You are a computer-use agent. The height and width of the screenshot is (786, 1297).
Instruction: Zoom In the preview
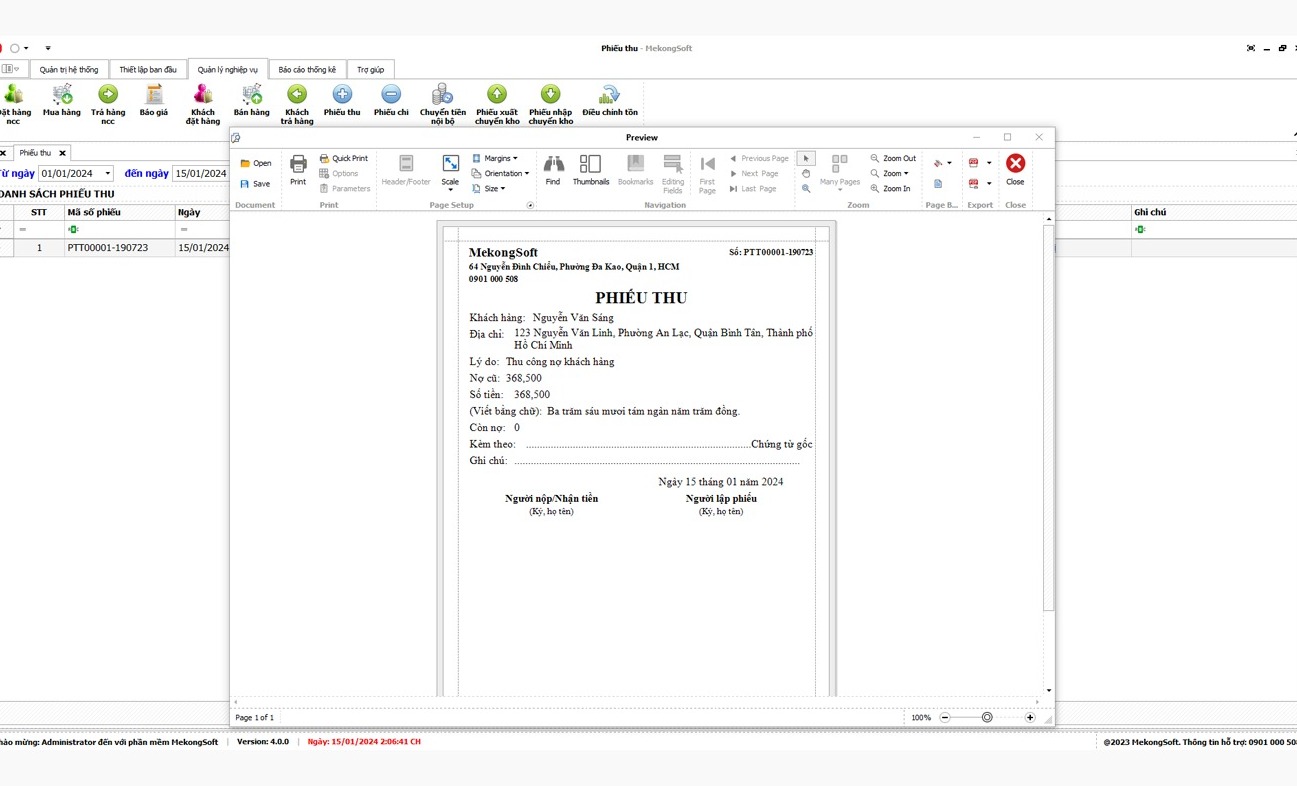(891, 188)
